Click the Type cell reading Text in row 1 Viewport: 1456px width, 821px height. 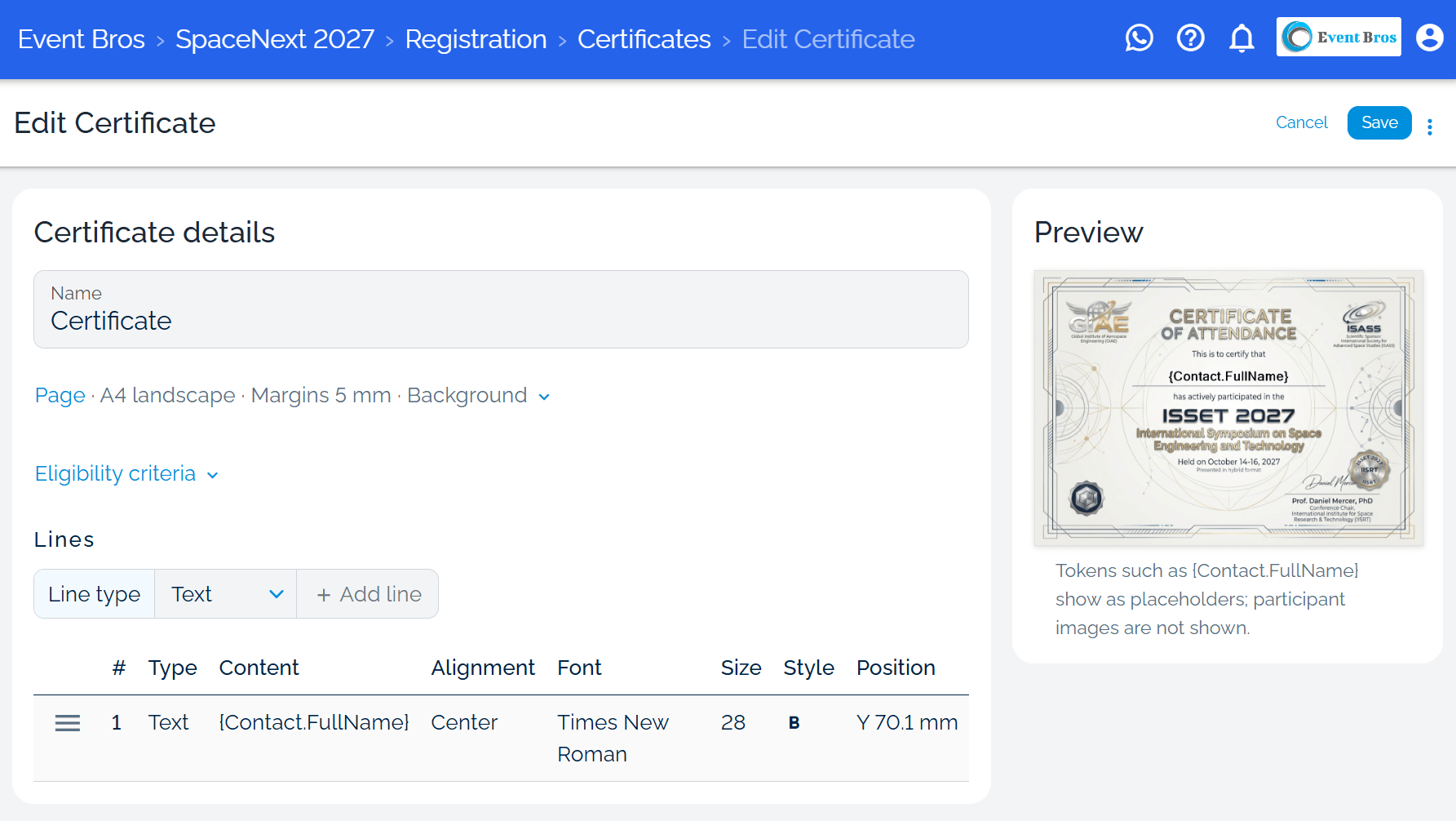click(168, 722)
